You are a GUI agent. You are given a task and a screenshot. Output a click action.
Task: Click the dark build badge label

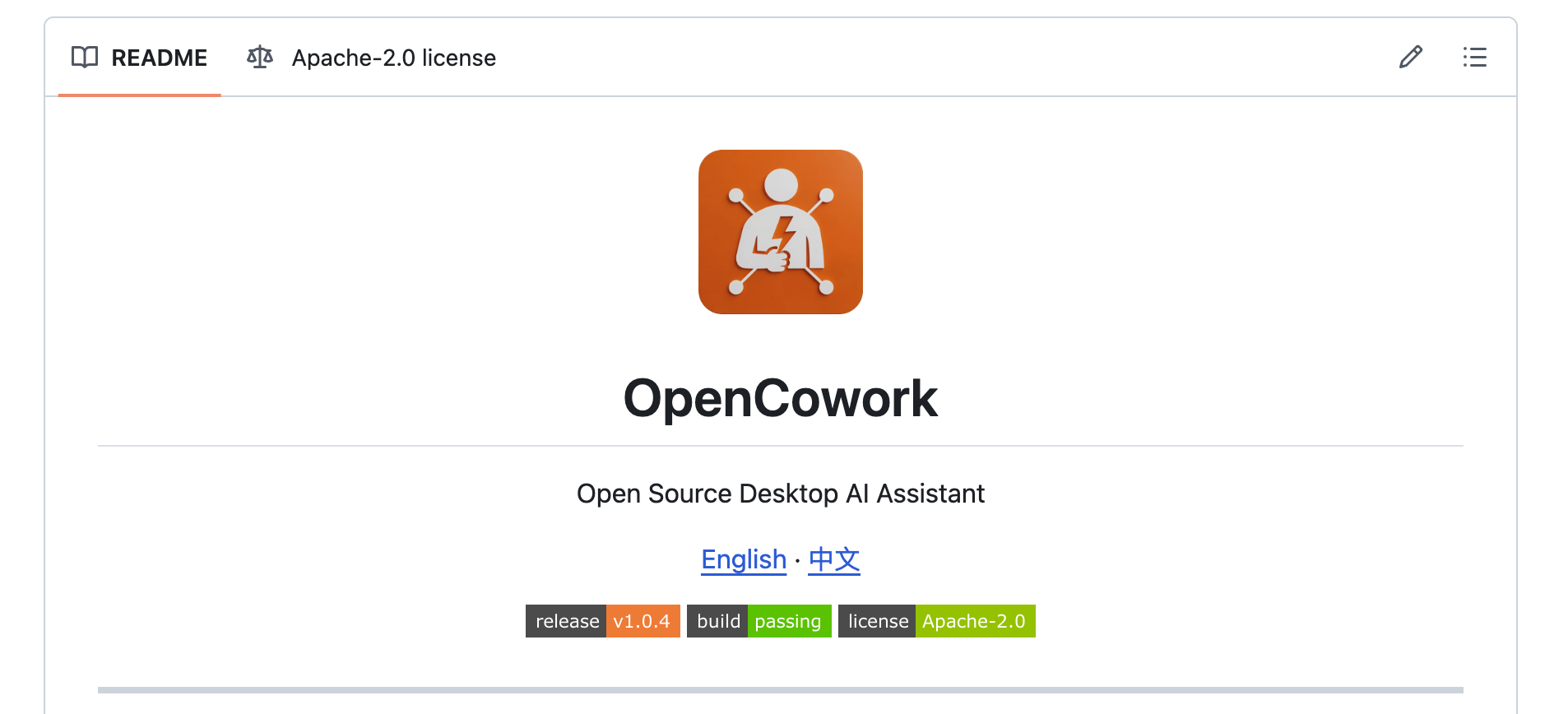point(717,621)
